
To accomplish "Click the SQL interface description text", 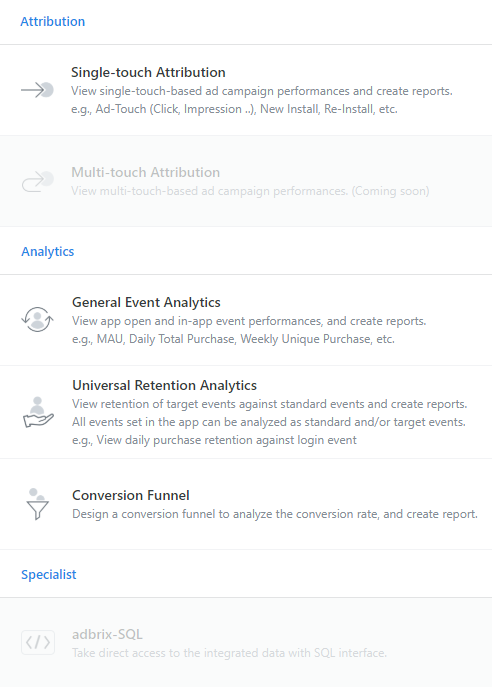I will [x=230, y=653].
